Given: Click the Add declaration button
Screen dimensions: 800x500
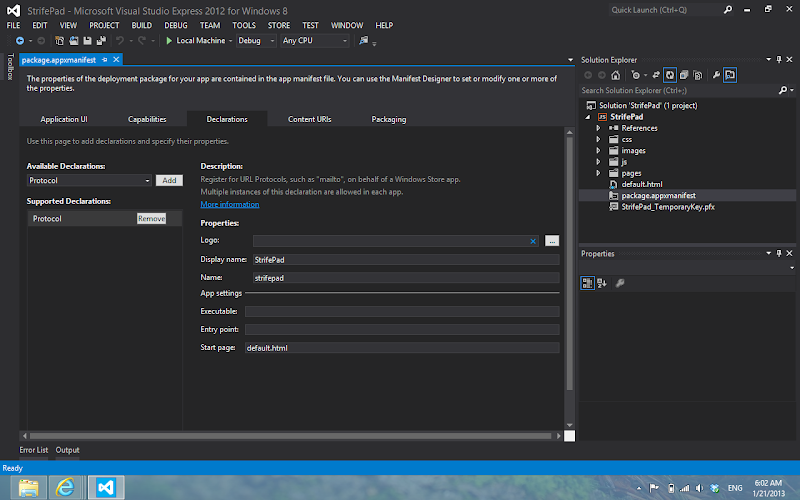Looking at the screenshot, I should pyautogui.click(x=169, y=181).
